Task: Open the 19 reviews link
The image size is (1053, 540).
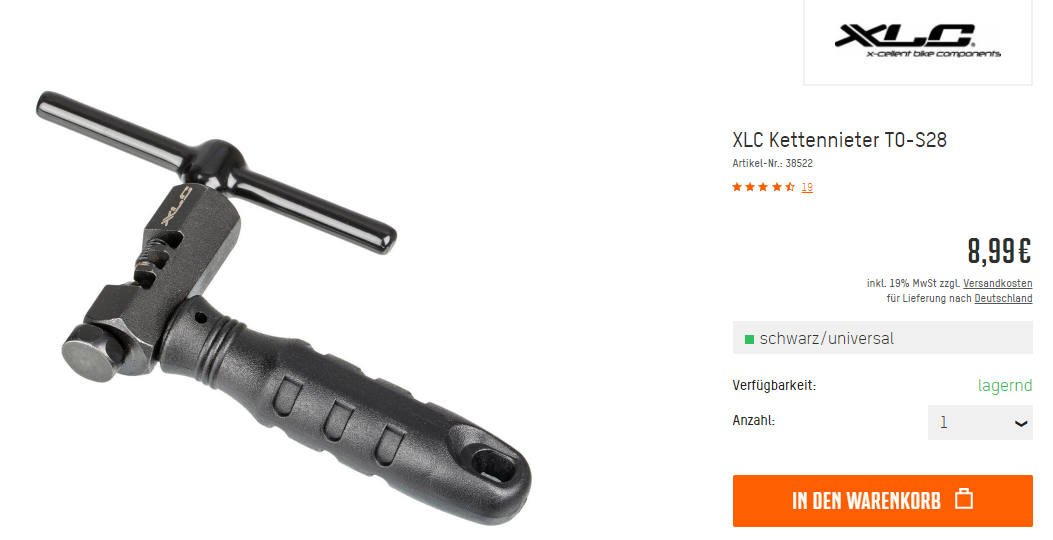Action: pyautogui.click(x=807, y=187)
